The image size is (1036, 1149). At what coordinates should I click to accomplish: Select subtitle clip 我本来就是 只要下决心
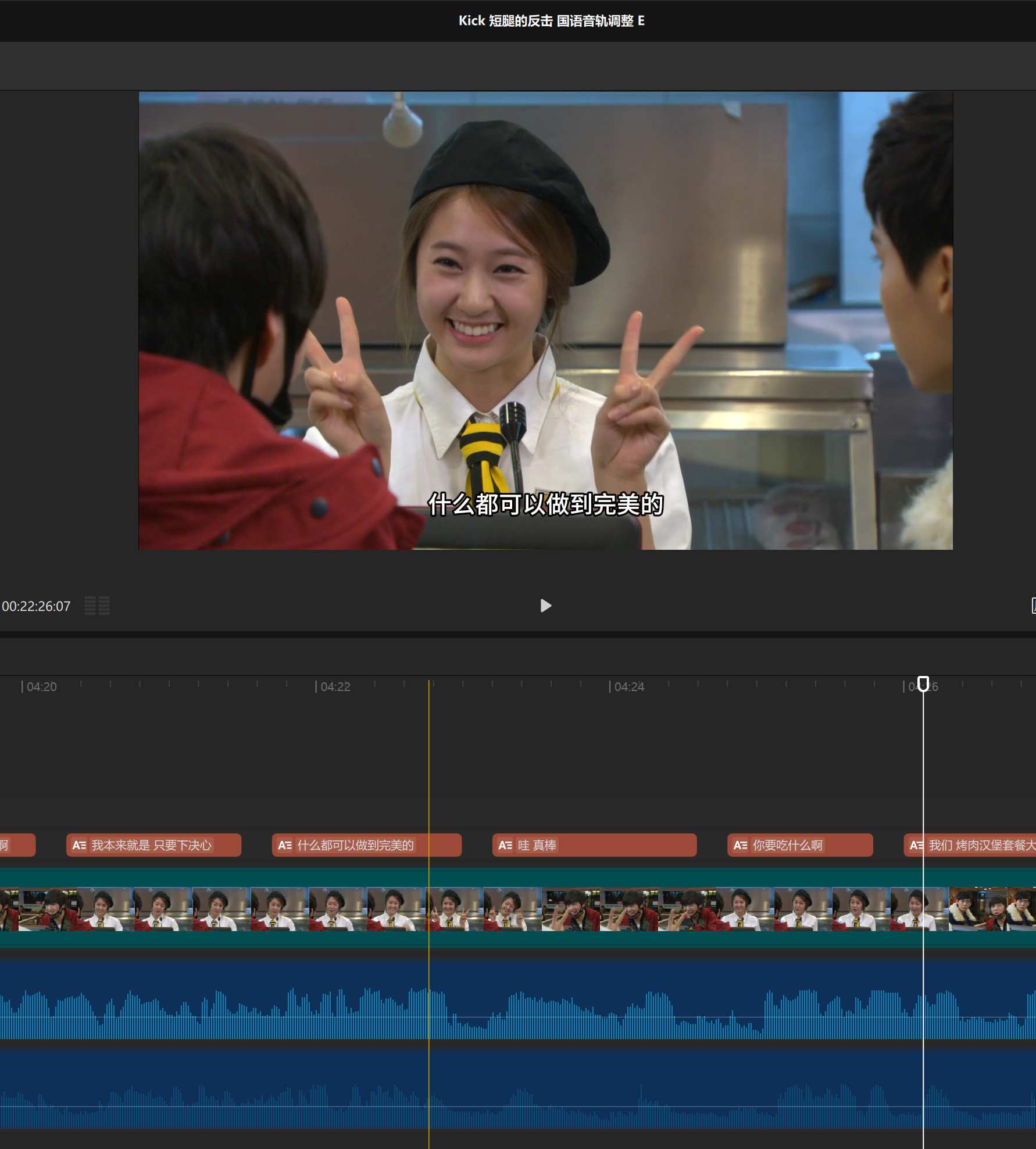pyautogui.click(x=153, y=845)
